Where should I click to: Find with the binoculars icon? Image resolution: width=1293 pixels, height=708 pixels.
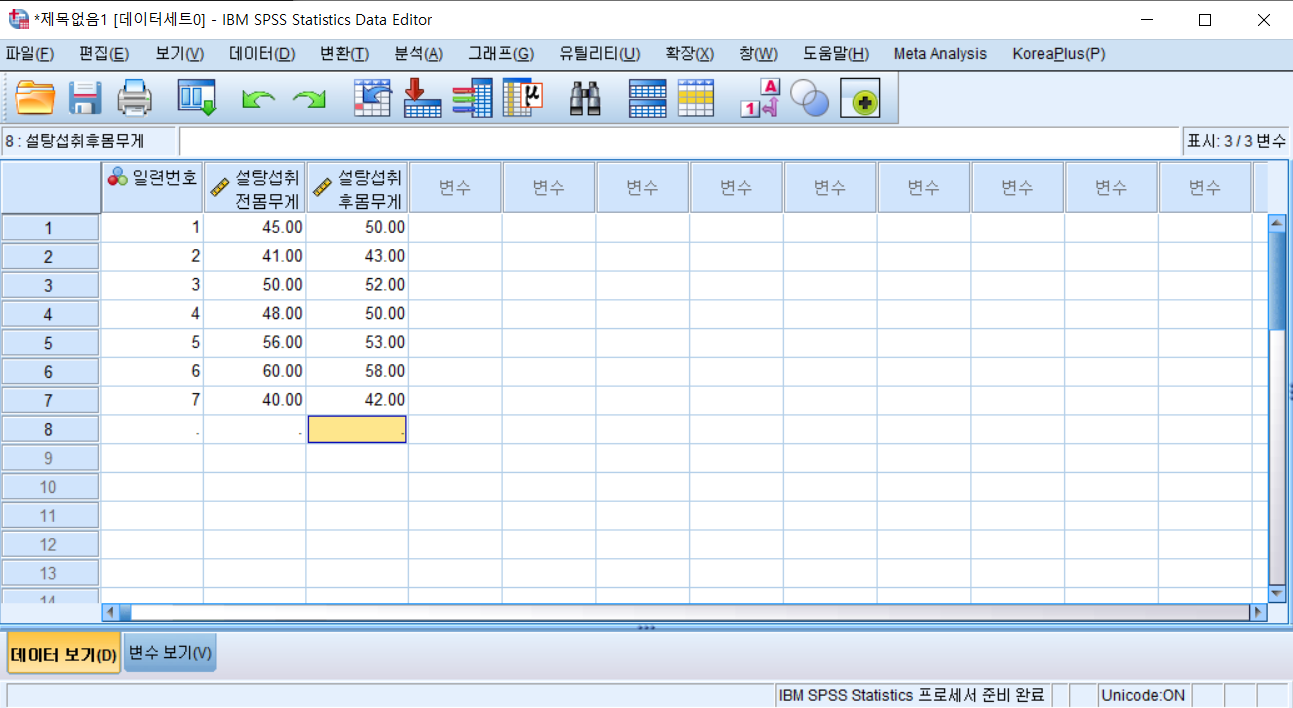click(584, 98)
